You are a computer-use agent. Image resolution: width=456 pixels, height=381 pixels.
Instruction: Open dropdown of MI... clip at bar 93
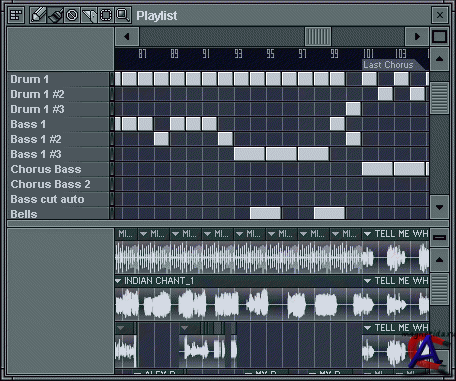(x=239, y=234)
